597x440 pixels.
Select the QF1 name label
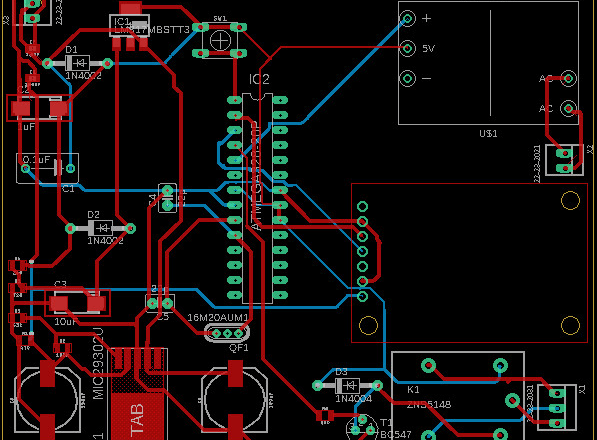(239, 348)
